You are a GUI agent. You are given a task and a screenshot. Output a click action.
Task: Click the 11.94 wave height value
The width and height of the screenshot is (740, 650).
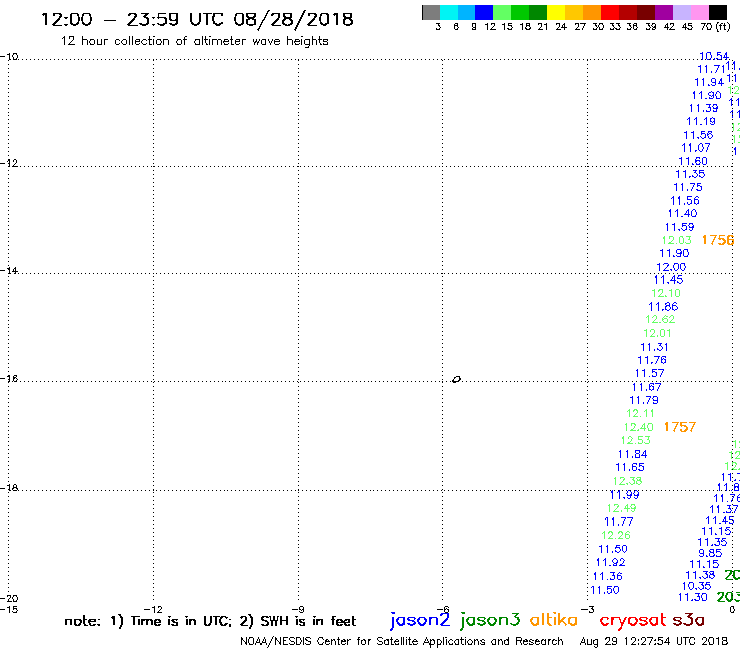pos(709,82)
